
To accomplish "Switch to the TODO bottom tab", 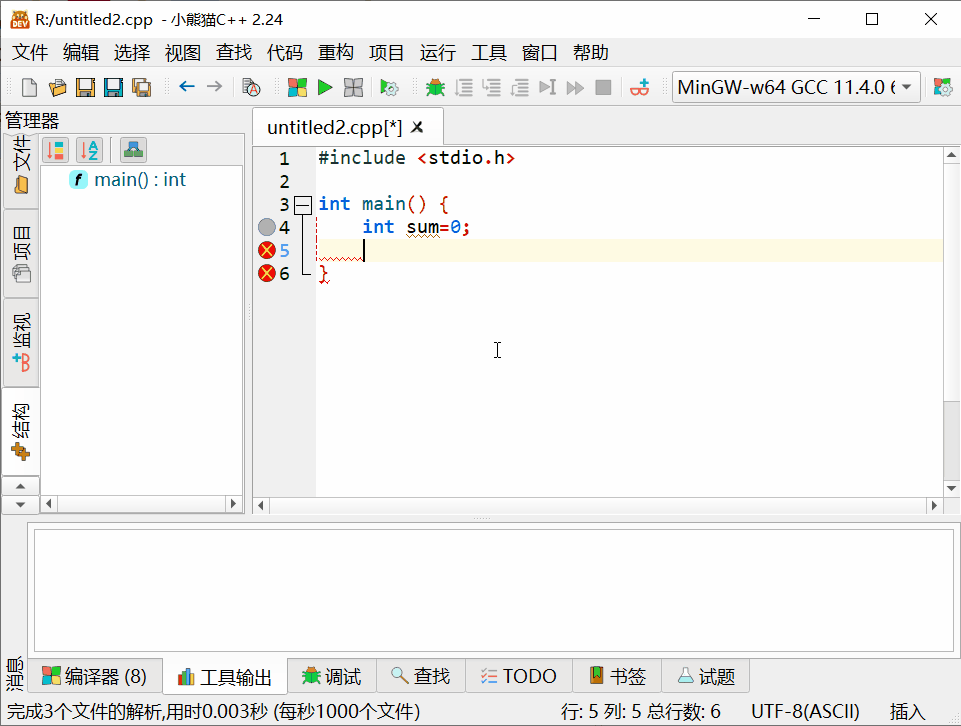I will click(518, 676).
